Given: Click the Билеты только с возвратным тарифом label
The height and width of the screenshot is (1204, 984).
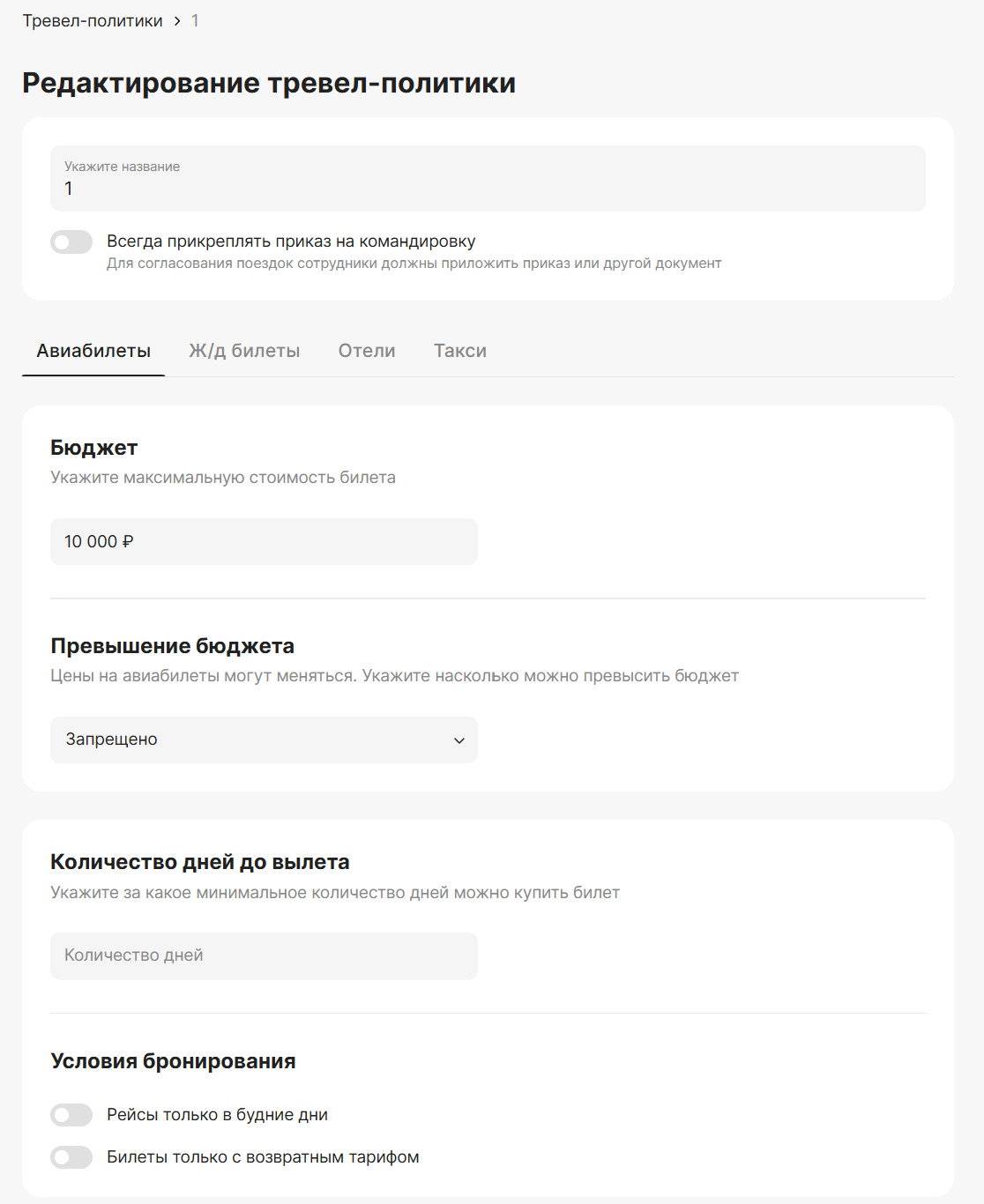Looking at the screenshot, I should (263, 1157).
